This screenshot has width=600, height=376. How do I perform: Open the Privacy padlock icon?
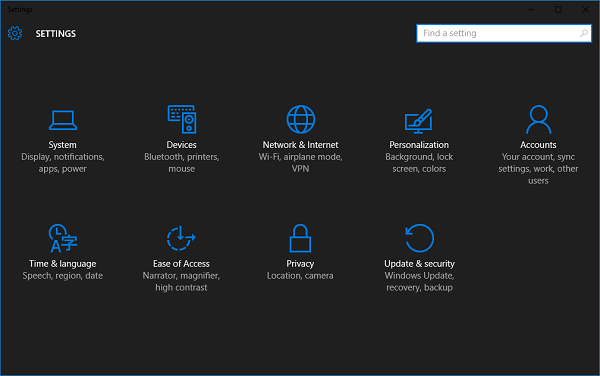click(x=300, y=238)
